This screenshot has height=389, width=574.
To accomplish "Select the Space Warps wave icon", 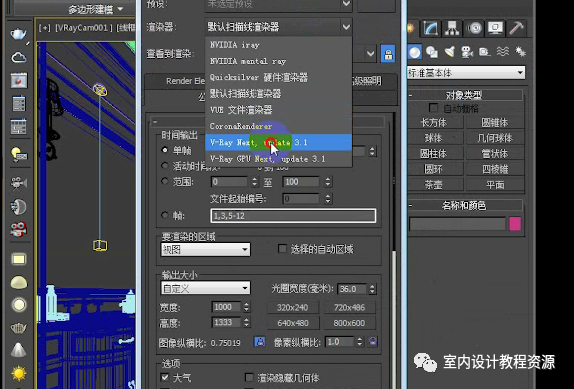I will click(x=503, y=52).
